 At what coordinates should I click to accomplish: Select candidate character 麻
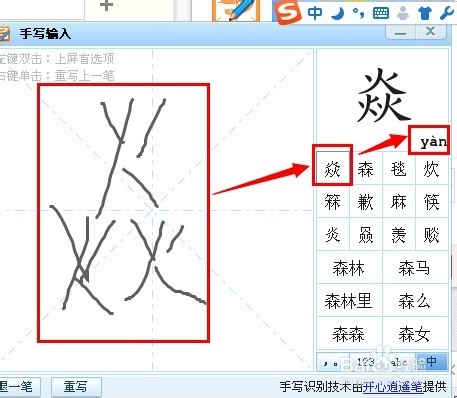[x=398, y=202]
